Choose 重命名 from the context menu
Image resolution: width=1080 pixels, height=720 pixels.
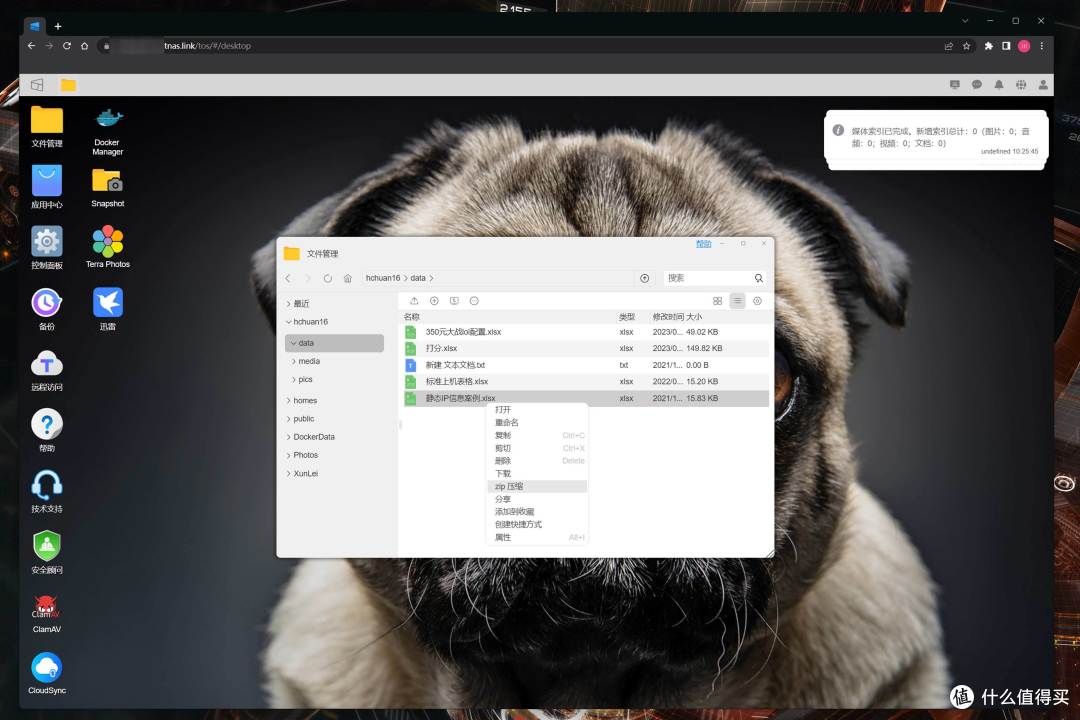pyautogui.click(x=537, y=422)
